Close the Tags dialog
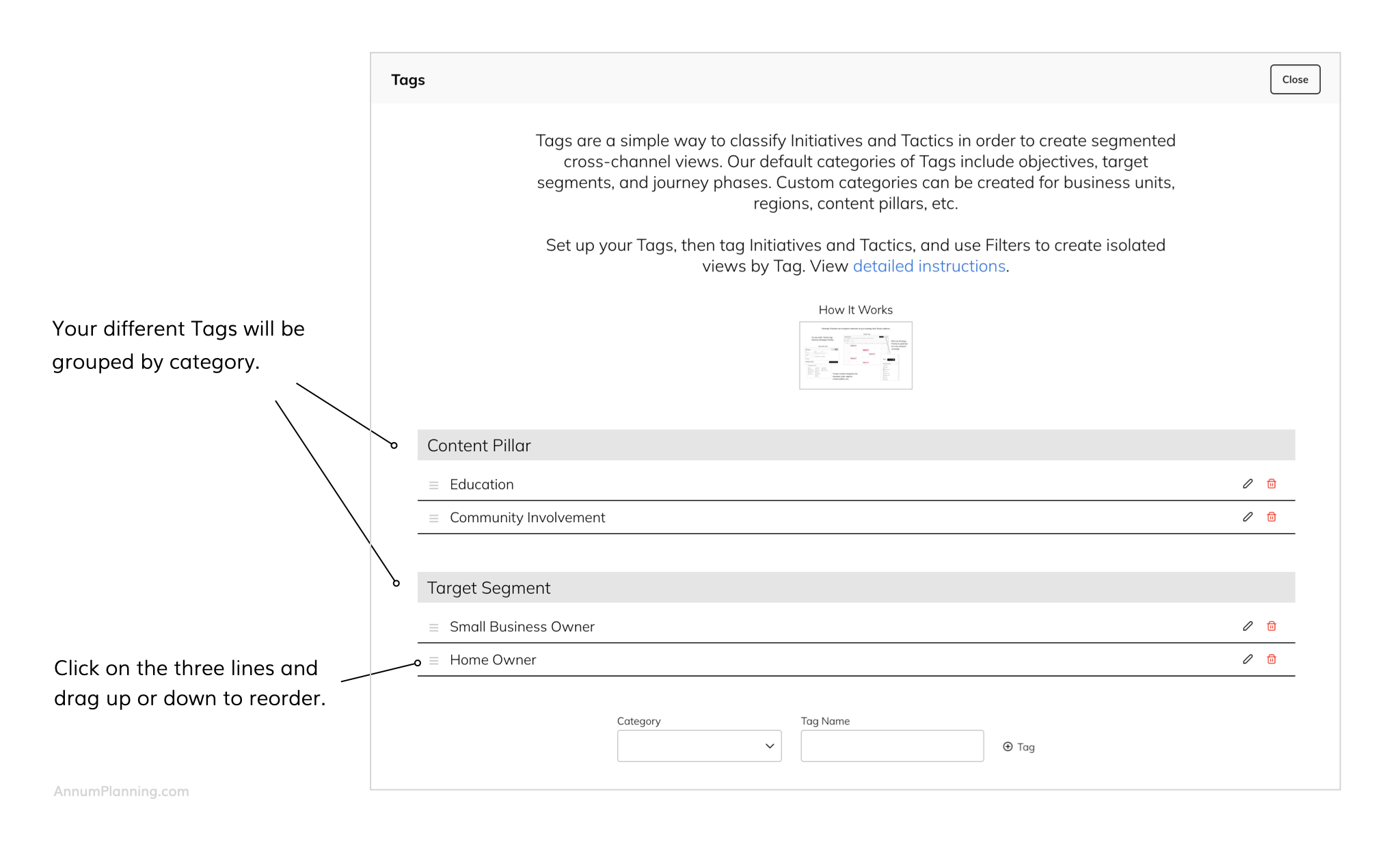Screen dimensions: 1400x844 tap(1295, 79)
